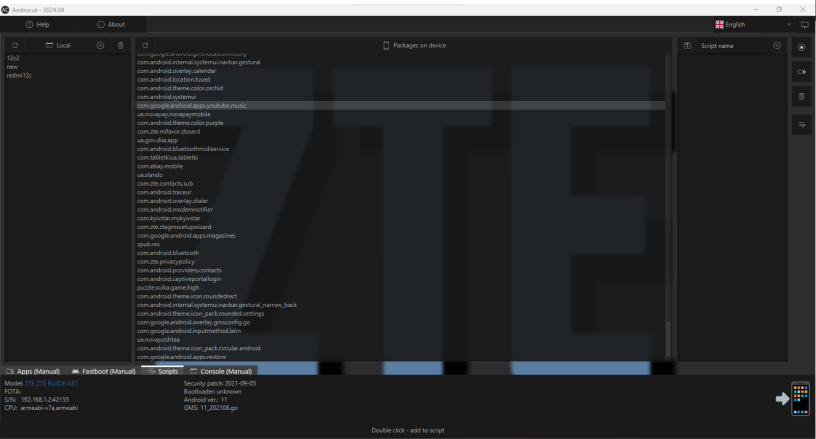Add a new local script folder
This screenshot has height=439, width=816.
(100, 46)
